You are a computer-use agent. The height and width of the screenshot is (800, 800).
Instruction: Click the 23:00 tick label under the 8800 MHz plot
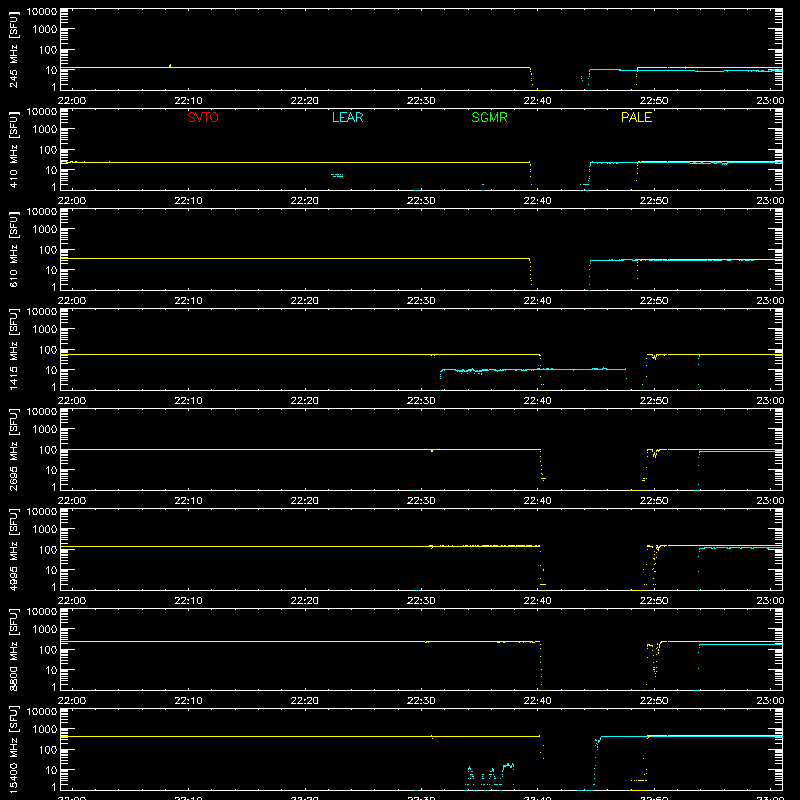pyautogui.click(x=770, y=701)
